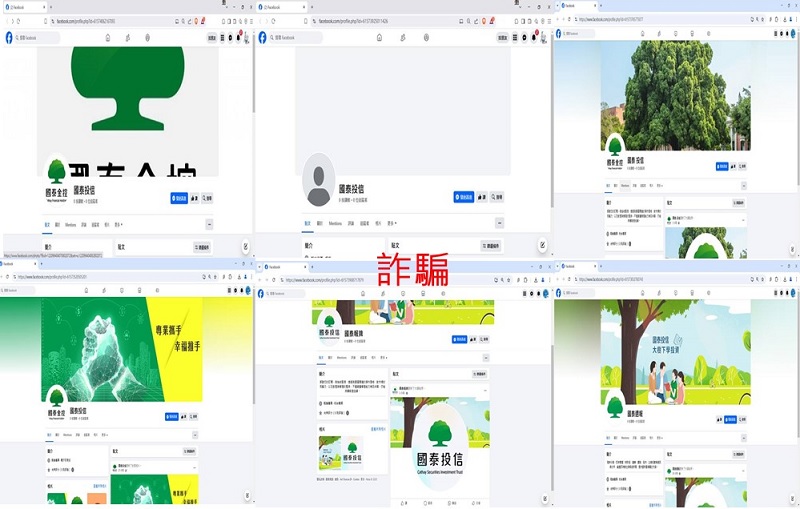The image size is (800, 509).
Task: Select Mentions tab in the green tree-logo cover window
Action: pos(70,224)
